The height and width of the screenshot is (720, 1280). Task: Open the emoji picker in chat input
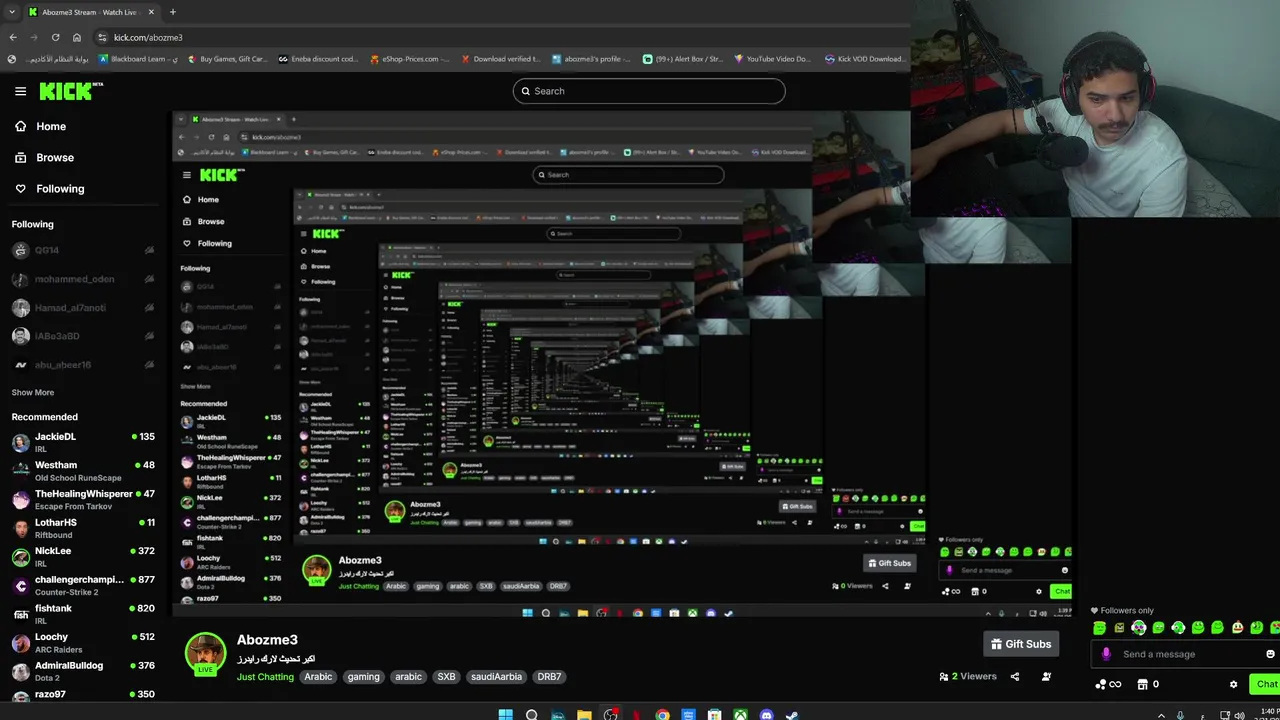(x=1270, y=654)
